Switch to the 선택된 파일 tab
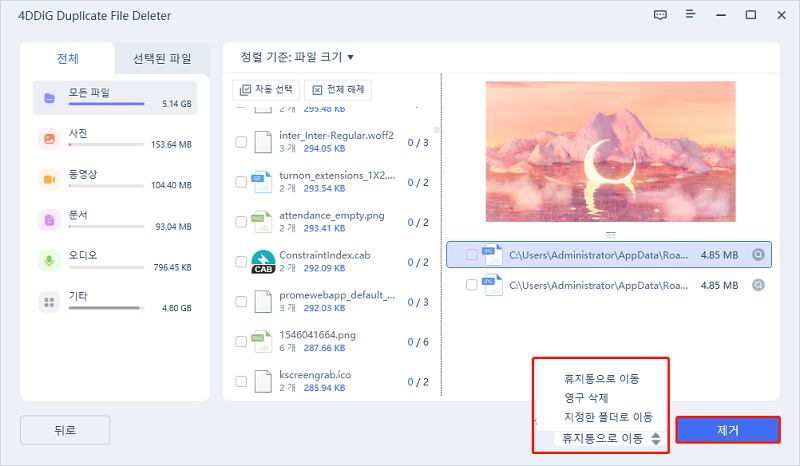The height and width of the screenshot is (466, 800). [x=162, y=59]
